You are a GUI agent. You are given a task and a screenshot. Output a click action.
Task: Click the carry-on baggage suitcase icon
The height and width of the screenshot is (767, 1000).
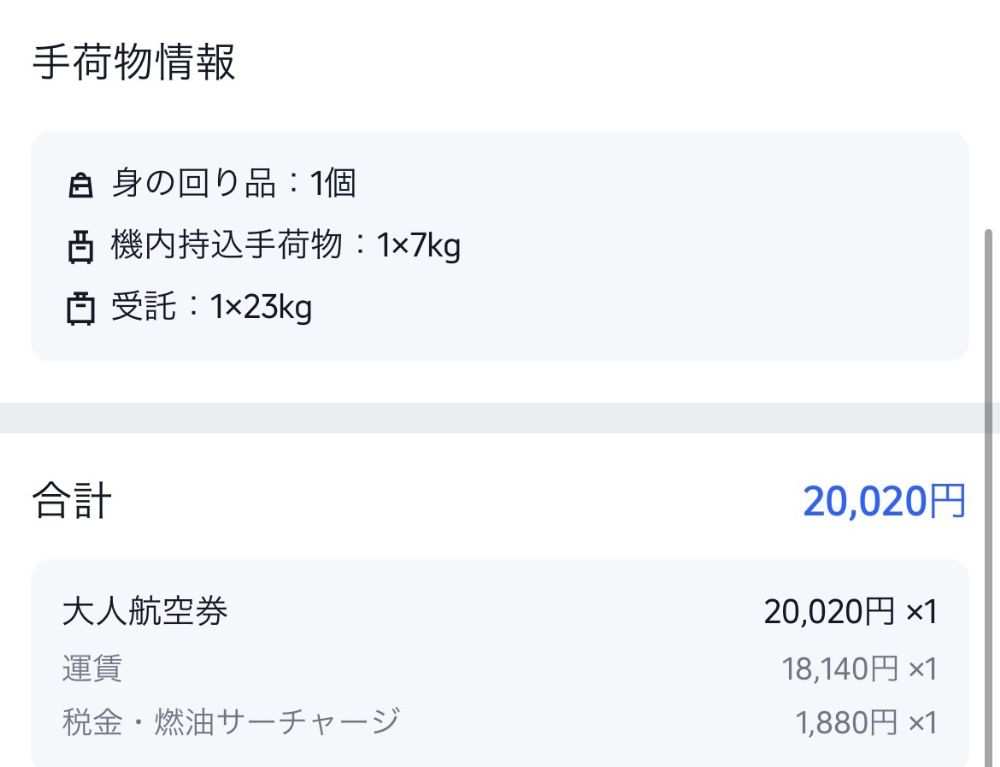pos(81,247)
